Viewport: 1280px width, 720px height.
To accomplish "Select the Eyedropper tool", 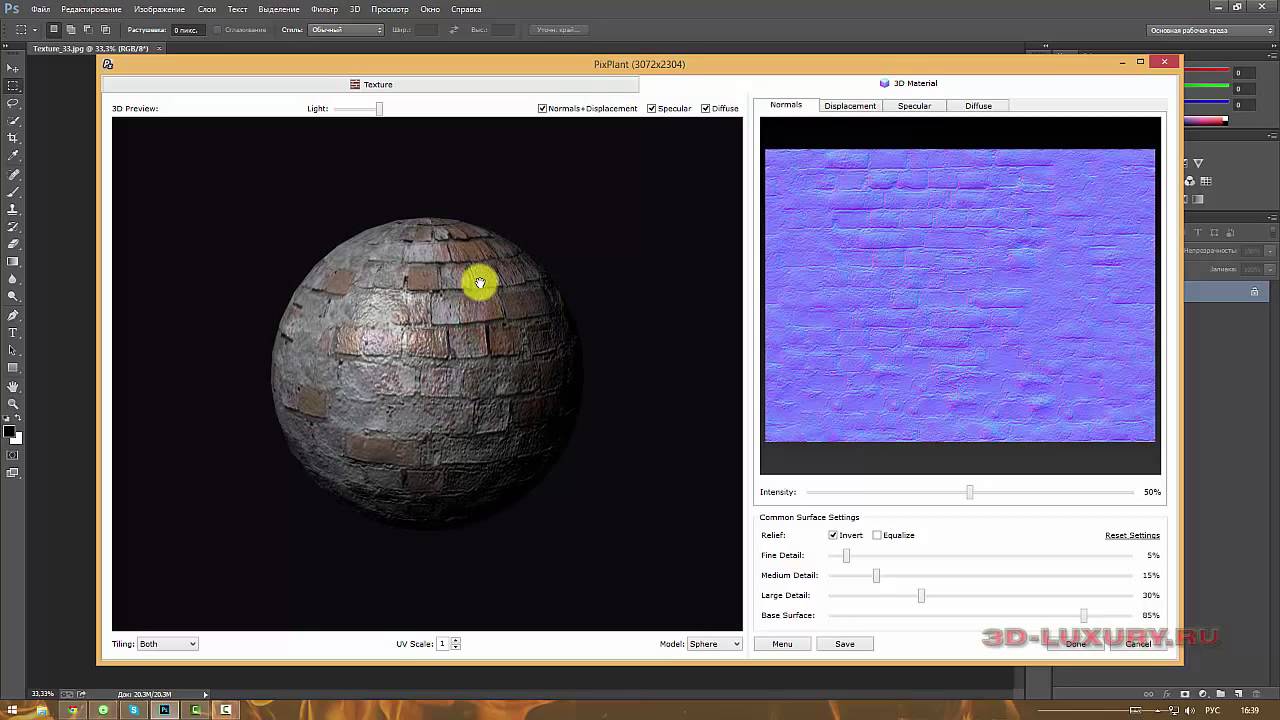I will click(x=13, y=156).
